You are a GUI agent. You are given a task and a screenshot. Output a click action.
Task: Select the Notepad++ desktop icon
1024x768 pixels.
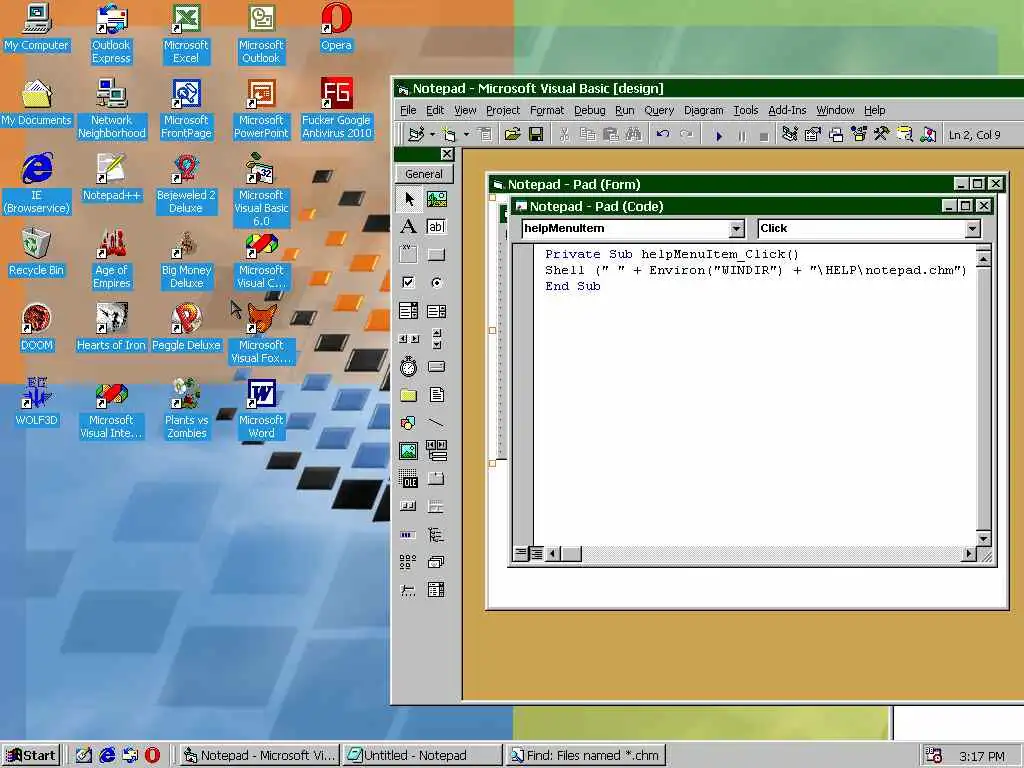[112, 178]
